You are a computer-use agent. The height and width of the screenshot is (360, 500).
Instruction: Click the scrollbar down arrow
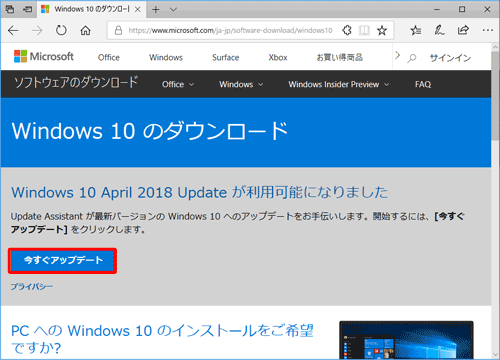coord(495,355)
